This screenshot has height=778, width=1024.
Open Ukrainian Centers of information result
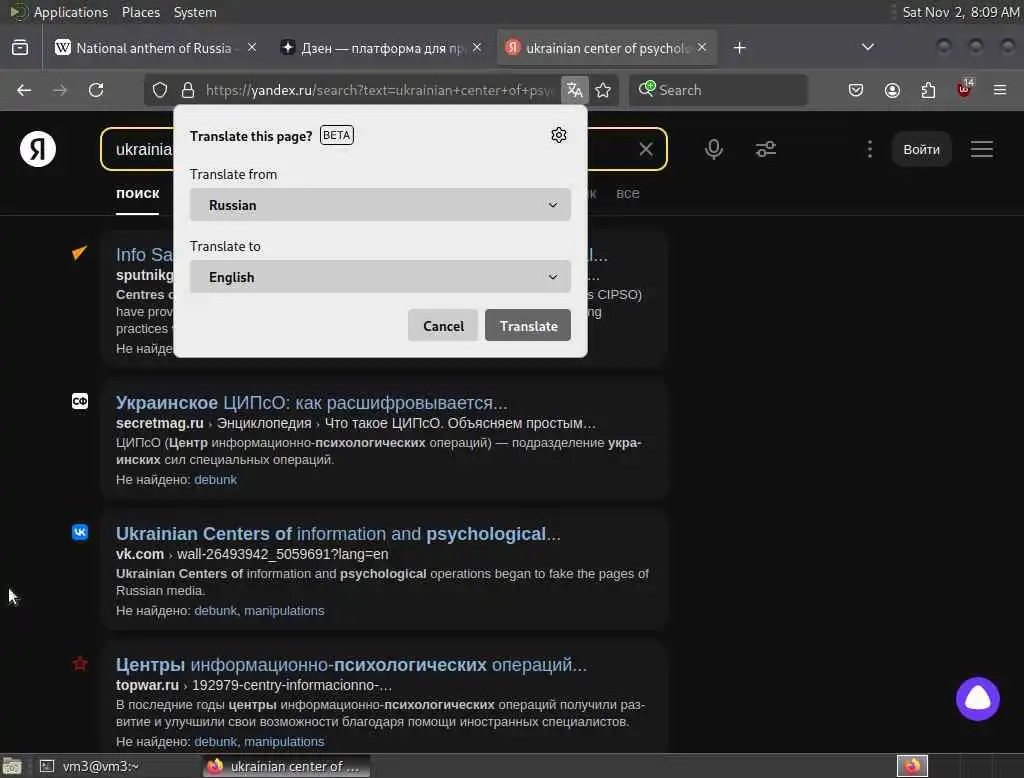pyautogui.click(x=338, y=534)
